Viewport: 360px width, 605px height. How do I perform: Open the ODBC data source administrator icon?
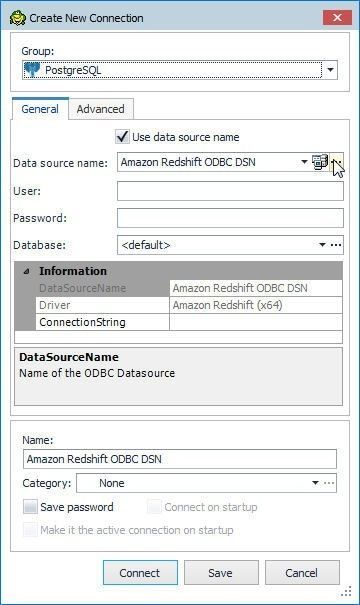[320, 162]
